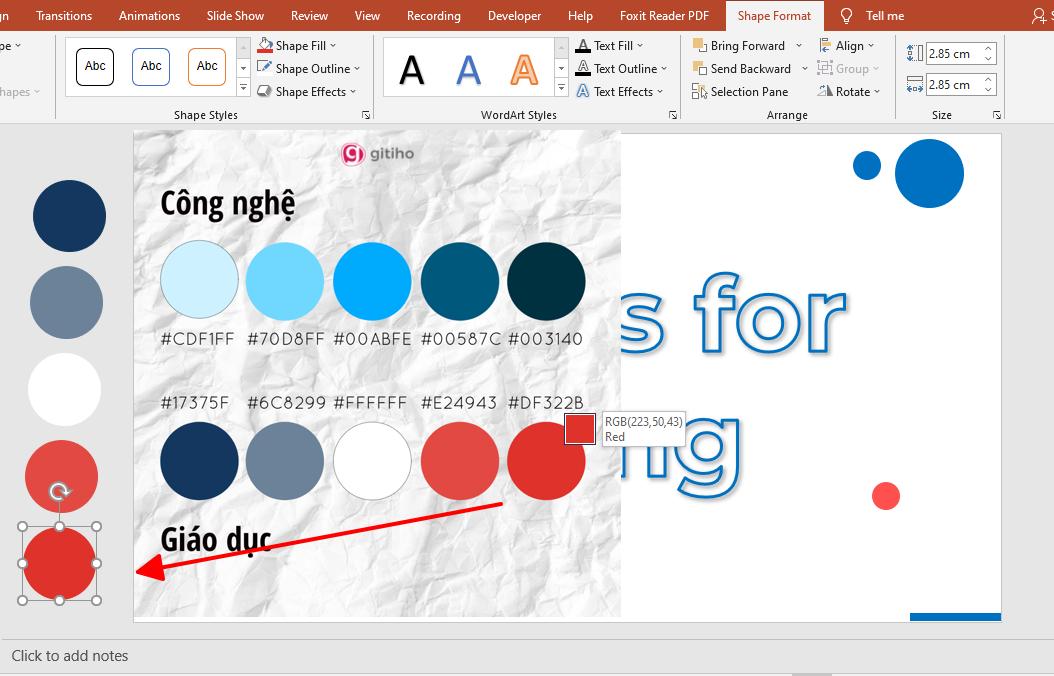Open the Selection Pane
This screenshot has width=1054, height=676.
tap(740, 91)
